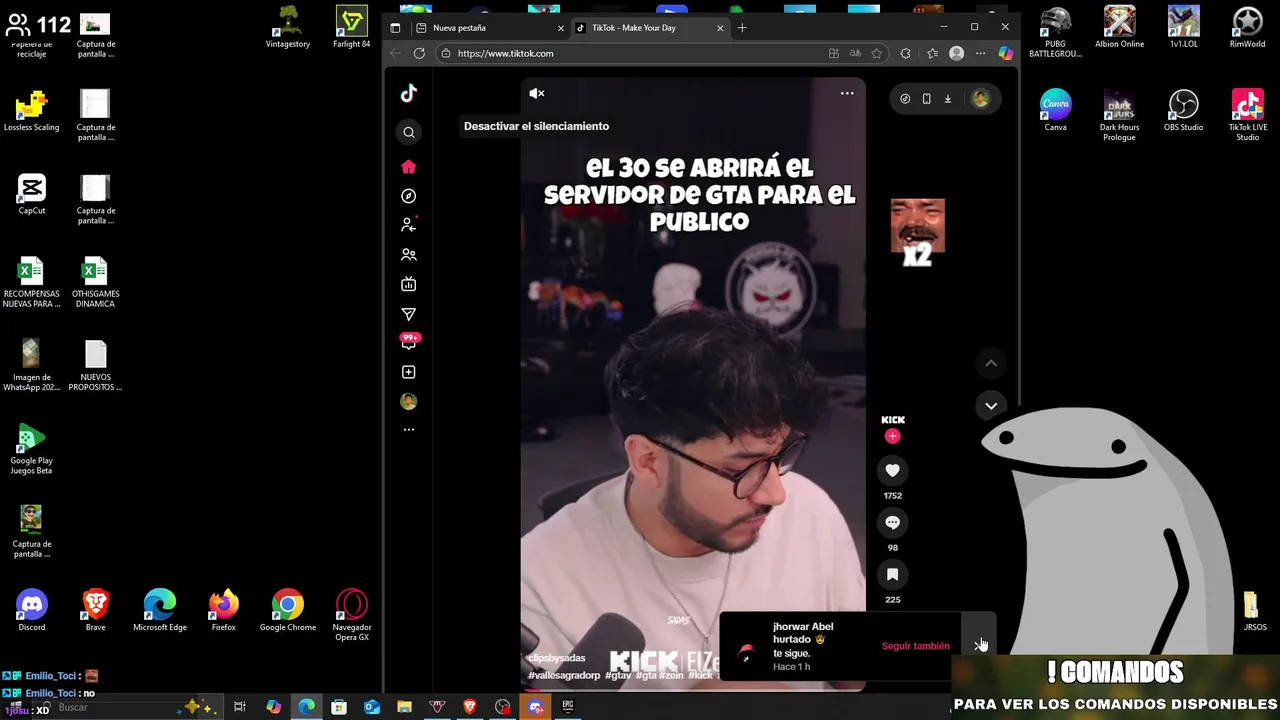This screenshot has width=1280, height=720.
Task: Like the video with heart icon
Action: point(893,470)
